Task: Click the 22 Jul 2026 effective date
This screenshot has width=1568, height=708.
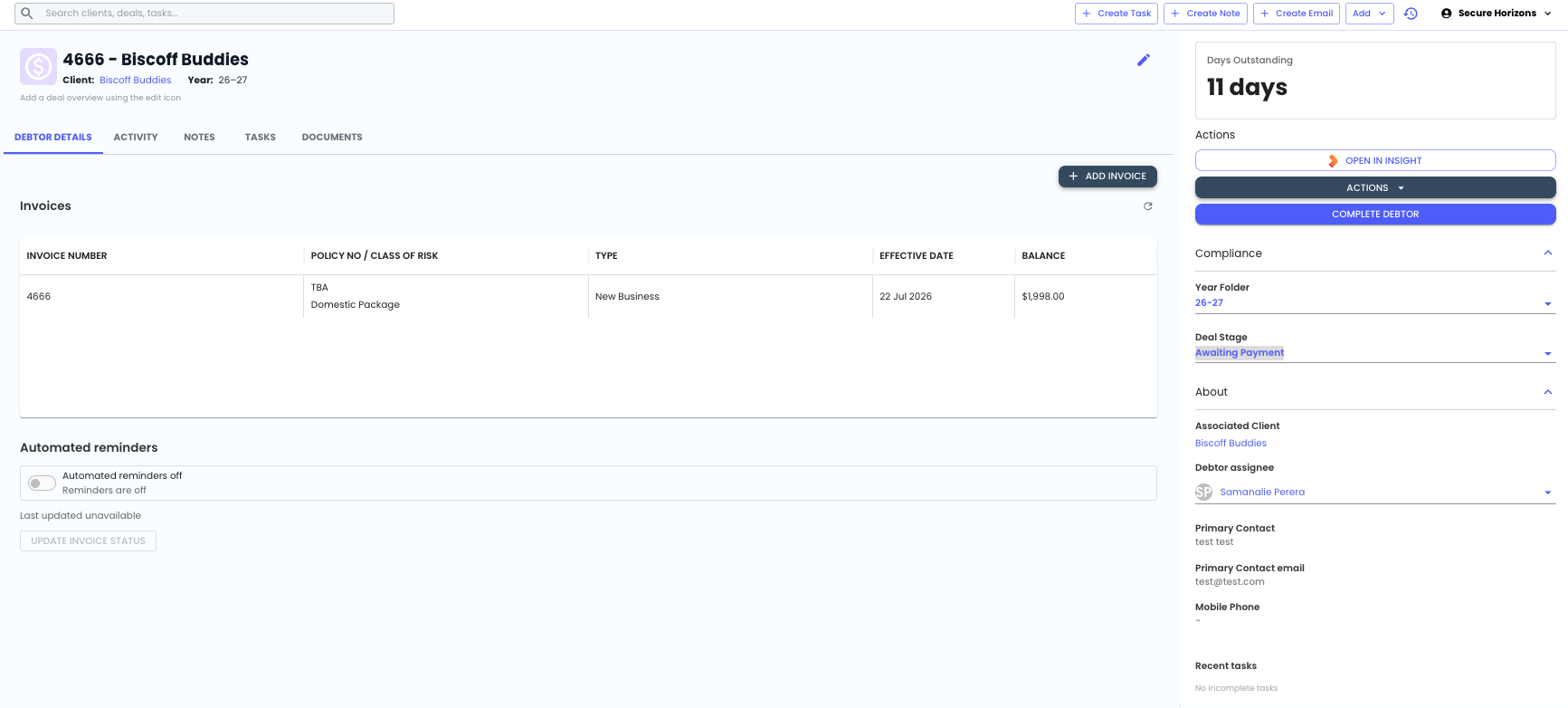Action: 906,297
